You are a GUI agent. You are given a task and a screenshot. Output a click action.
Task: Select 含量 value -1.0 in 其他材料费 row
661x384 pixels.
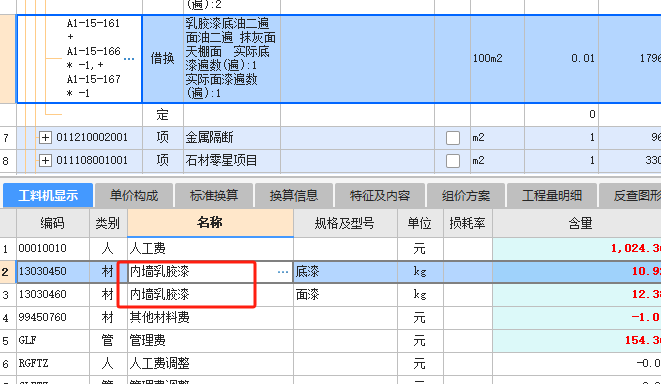tap(577, 317)
